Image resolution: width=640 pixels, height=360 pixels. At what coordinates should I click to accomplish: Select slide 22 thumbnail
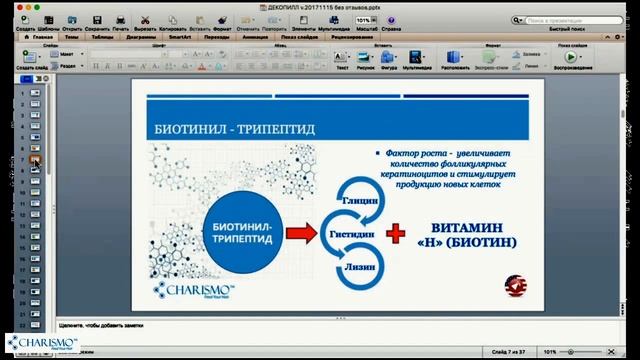point(36,325)
